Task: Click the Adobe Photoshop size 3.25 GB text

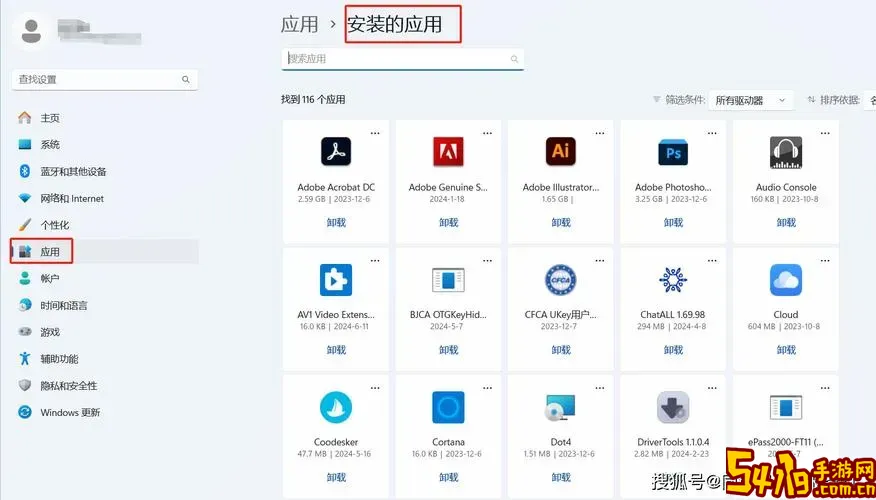Action: 649,199
